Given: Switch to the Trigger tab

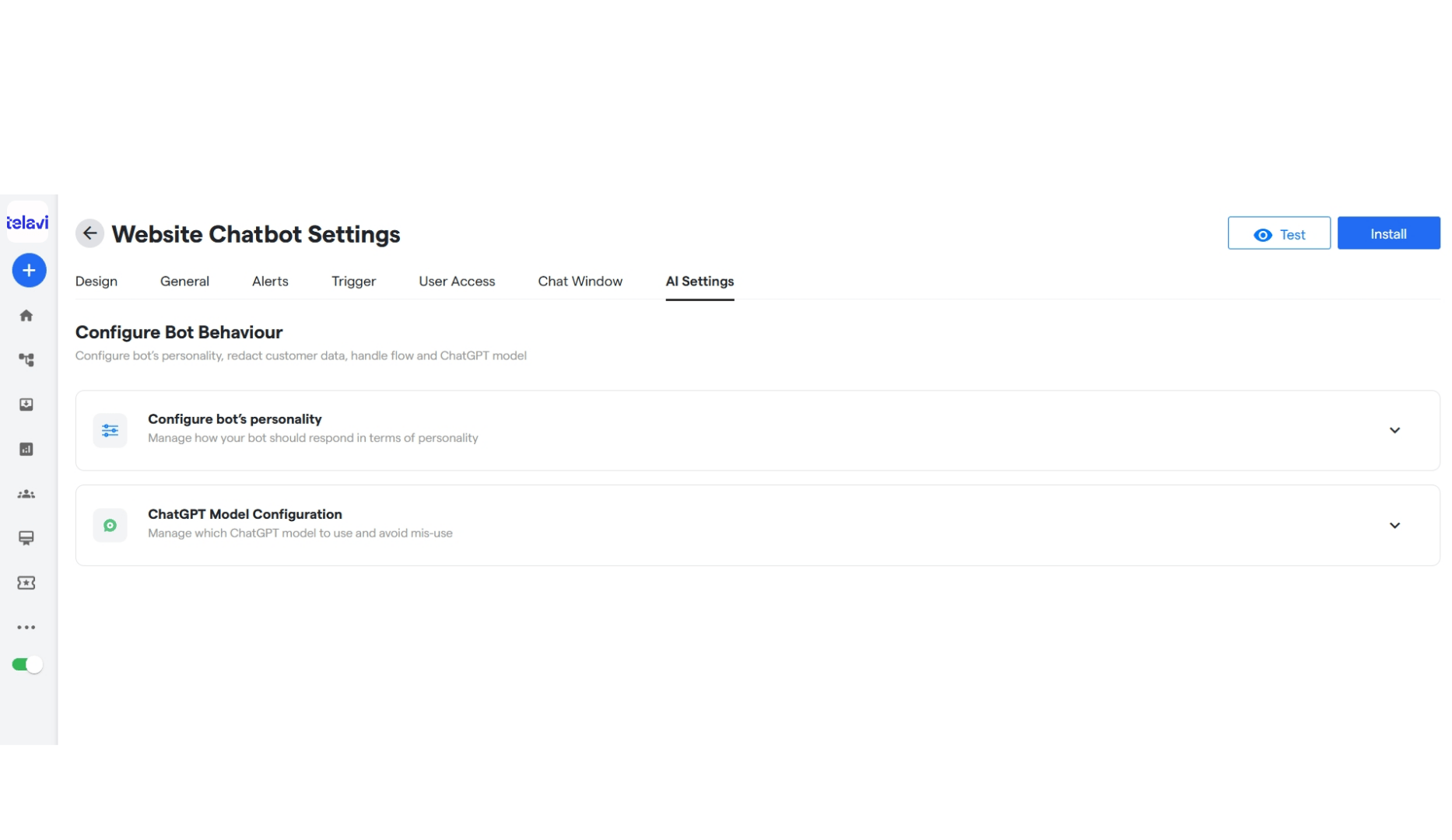Looking at the screenshot, I should click(x=353, y=282).
